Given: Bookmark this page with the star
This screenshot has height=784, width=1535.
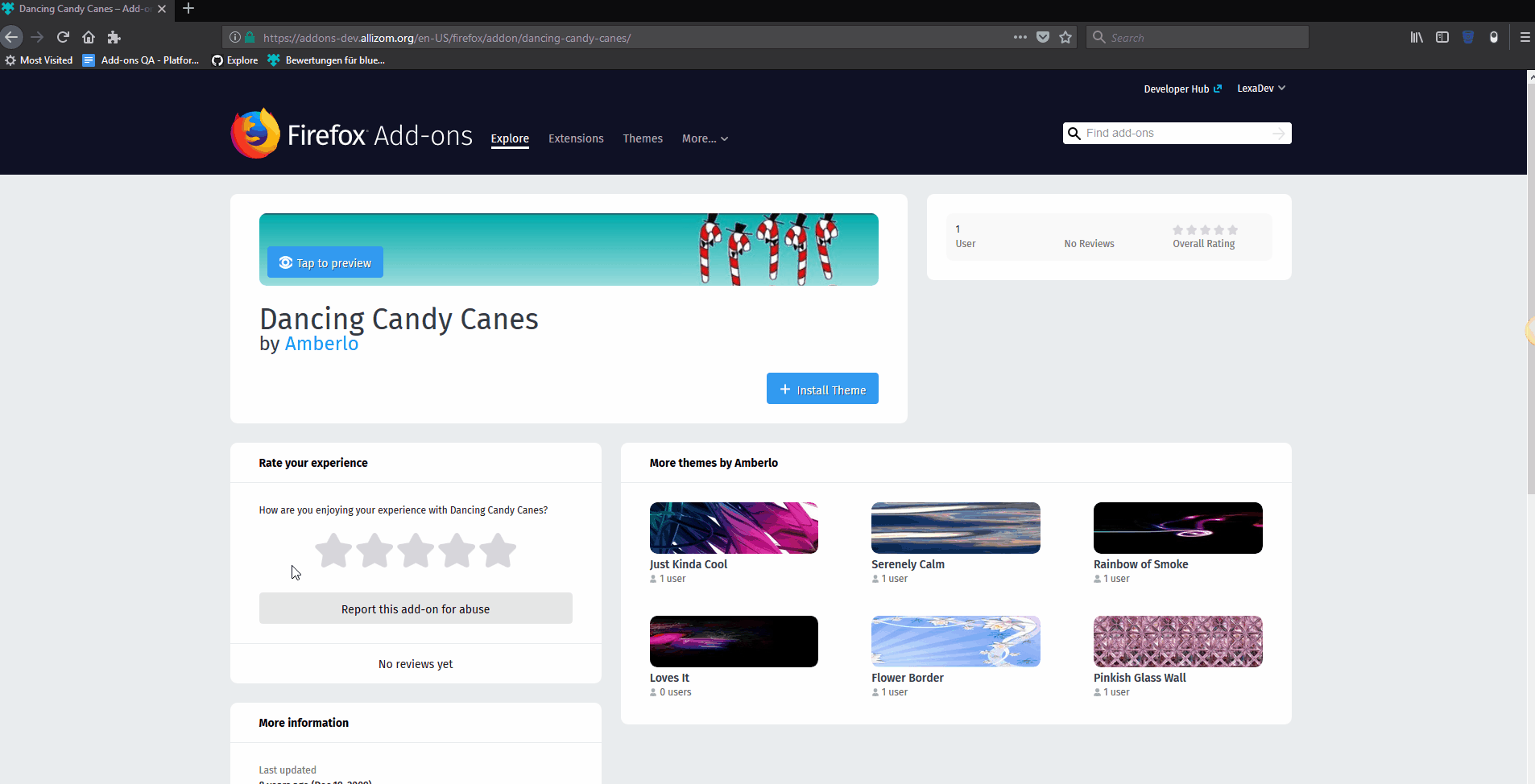Looking at the screenshot, I should pos(1065,37).
